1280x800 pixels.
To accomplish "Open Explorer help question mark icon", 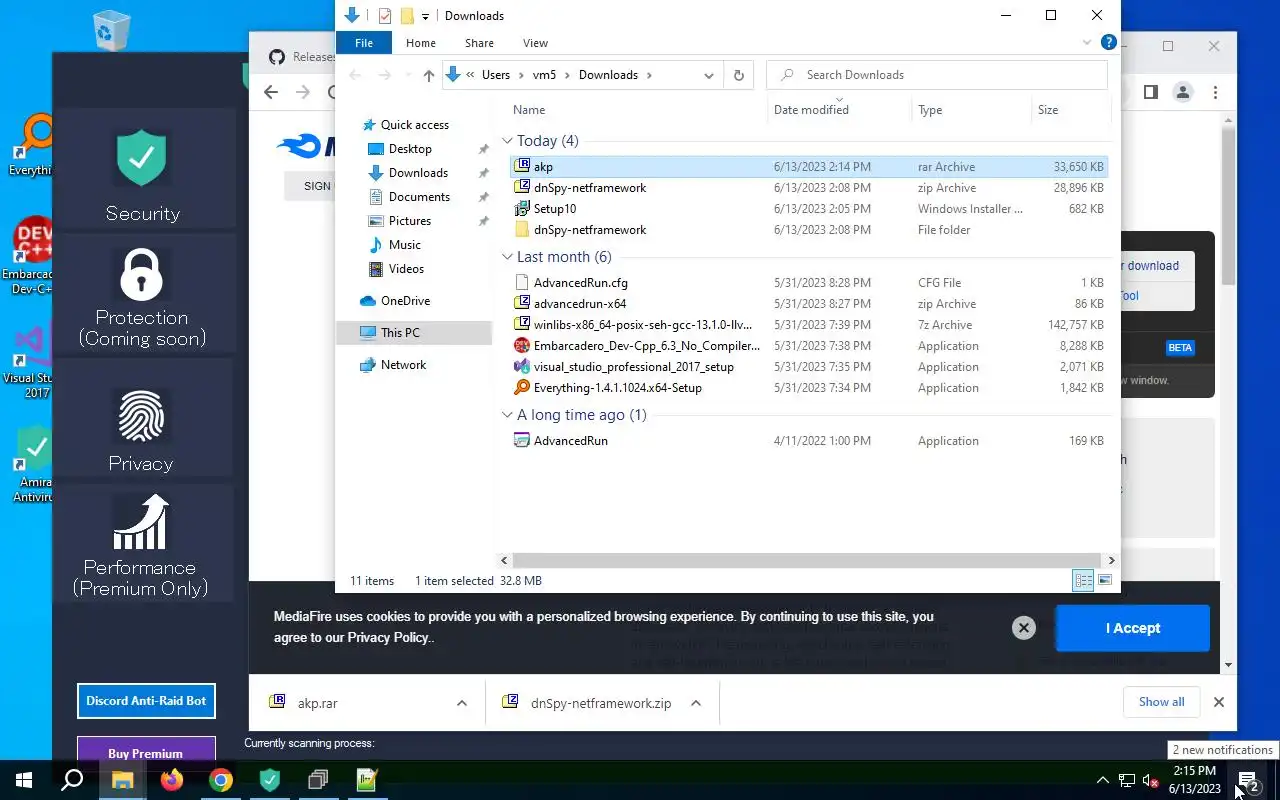I will pyautogui.click(x=1108, y=43).
